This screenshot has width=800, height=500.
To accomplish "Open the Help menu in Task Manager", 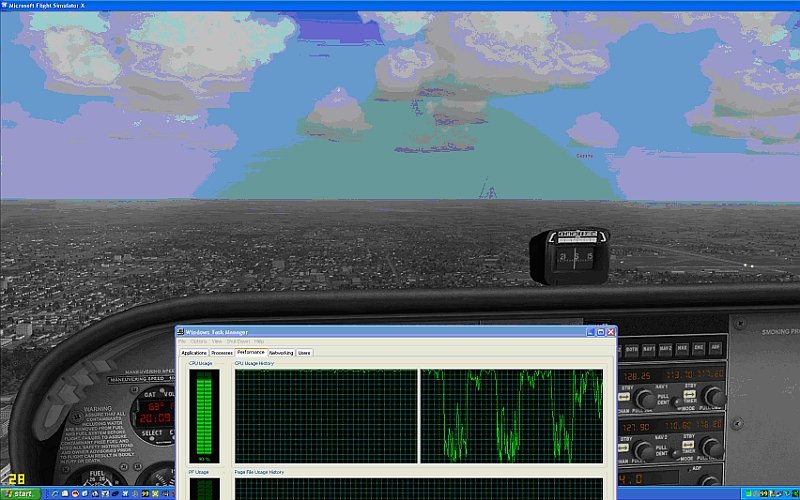I will (x=259, y=341).
